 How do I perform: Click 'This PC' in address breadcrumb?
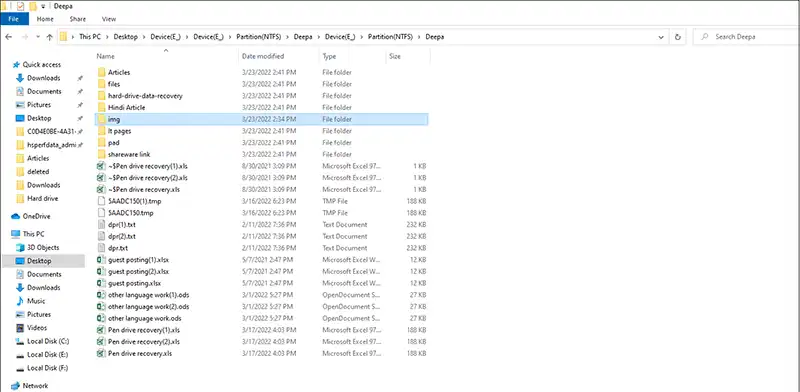90,37
